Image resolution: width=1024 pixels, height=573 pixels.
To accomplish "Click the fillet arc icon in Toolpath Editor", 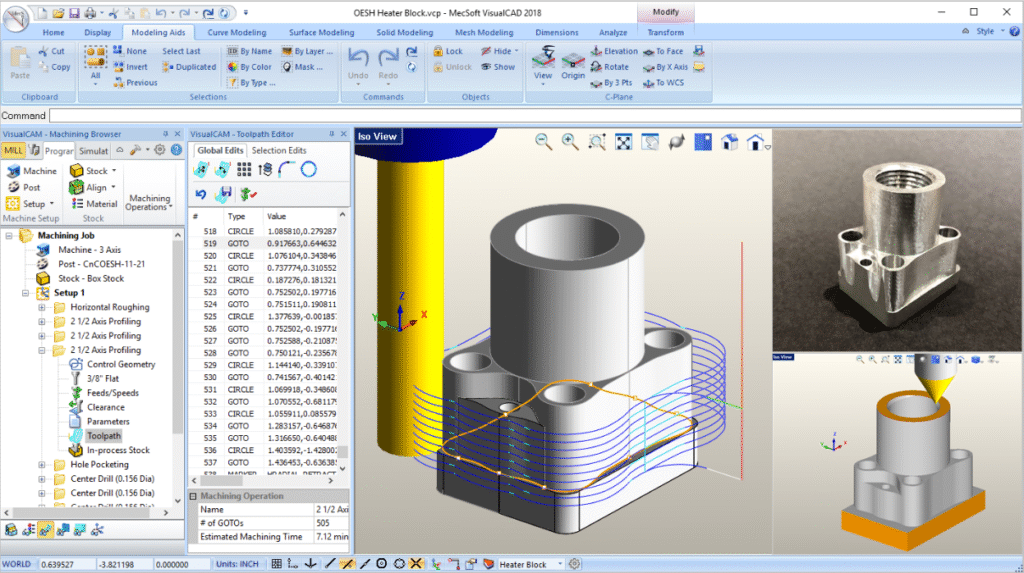I will pyautogui.click(x=286, y=170).
